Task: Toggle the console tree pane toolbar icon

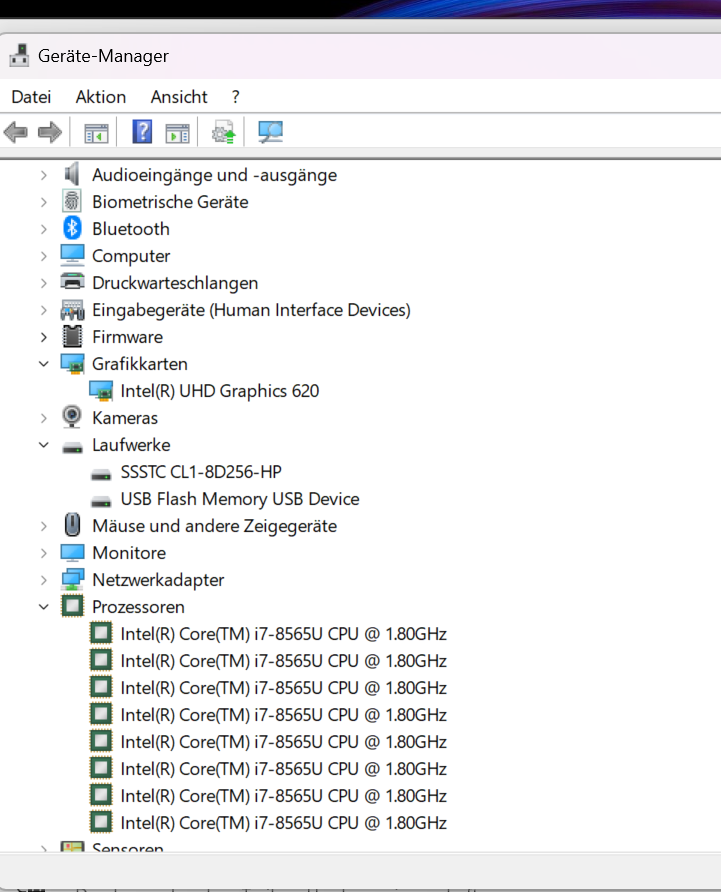Action: click(x=96, y=133)
